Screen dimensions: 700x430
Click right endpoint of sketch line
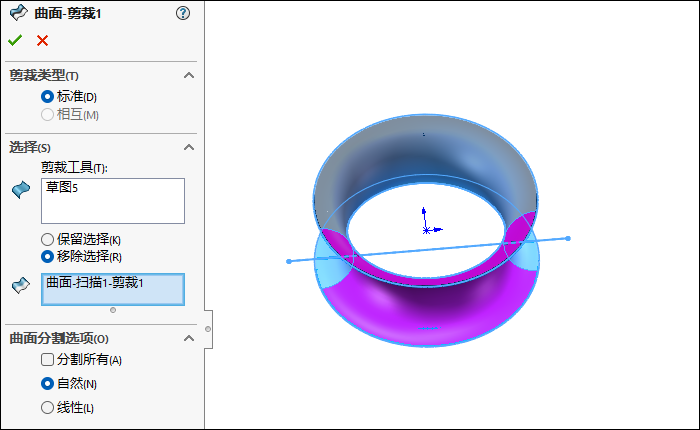point(568,238)
